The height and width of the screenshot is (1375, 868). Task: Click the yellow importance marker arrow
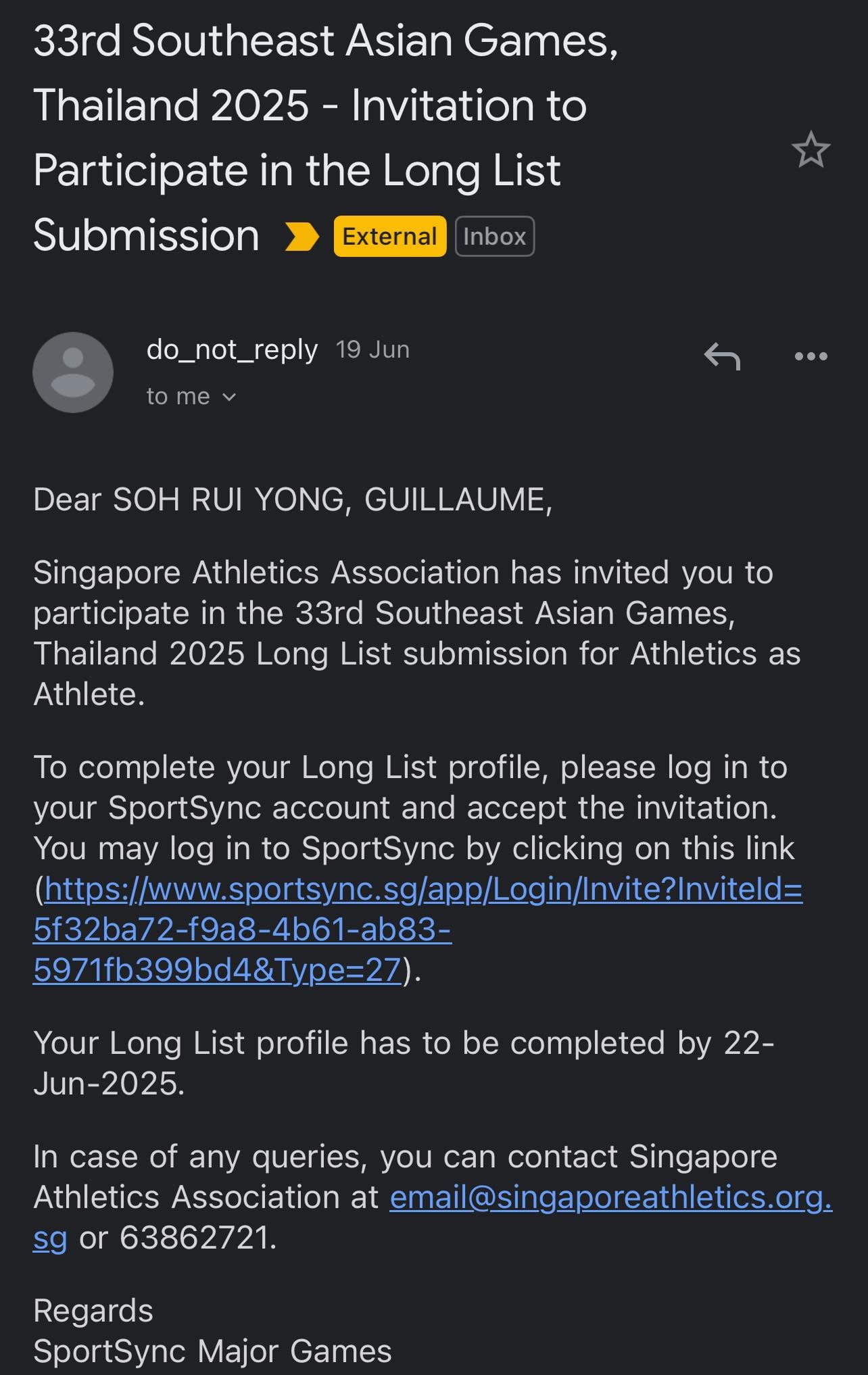point(302,237)
